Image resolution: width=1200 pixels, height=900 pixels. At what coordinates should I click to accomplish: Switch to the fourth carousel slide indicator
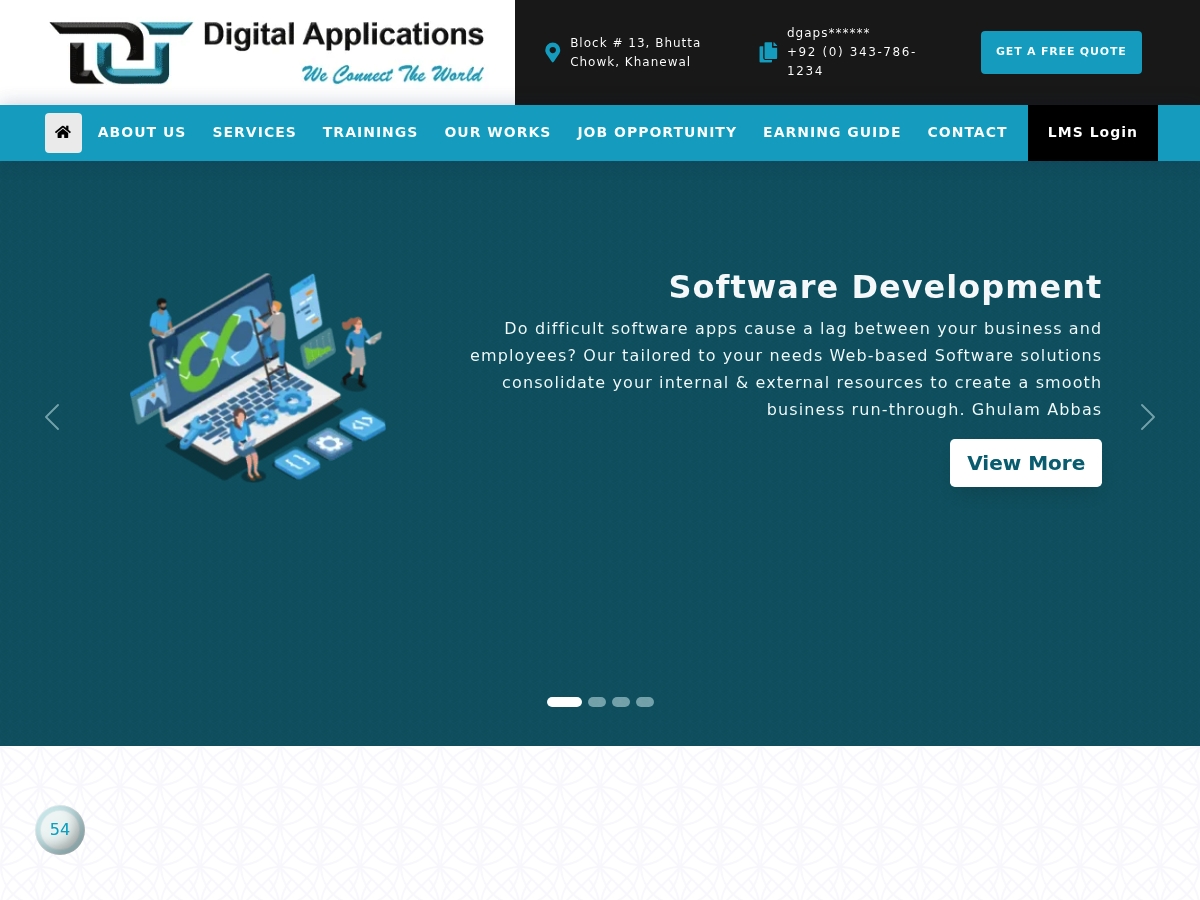(645, 702)
